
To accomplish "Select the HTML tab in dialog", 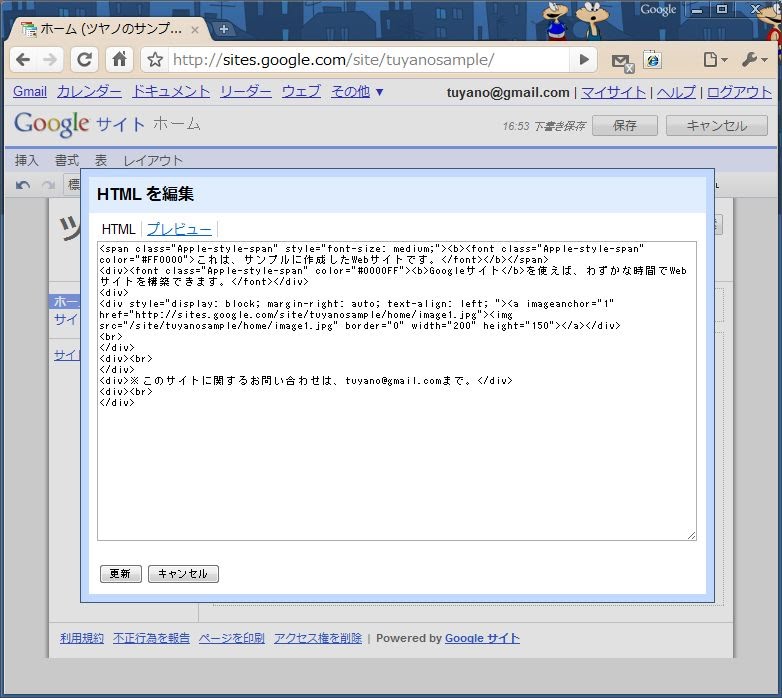I will [x=119, y=229].
